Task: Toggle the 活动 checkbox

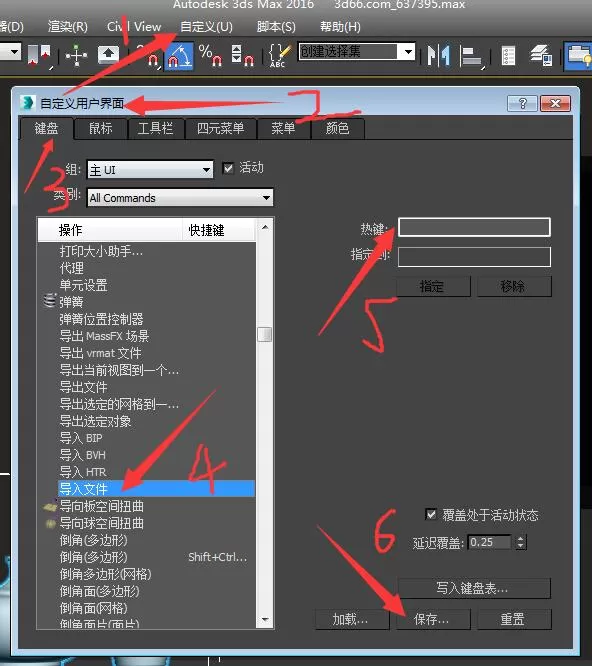Action: pyautogui.click(x=228, y=168)
